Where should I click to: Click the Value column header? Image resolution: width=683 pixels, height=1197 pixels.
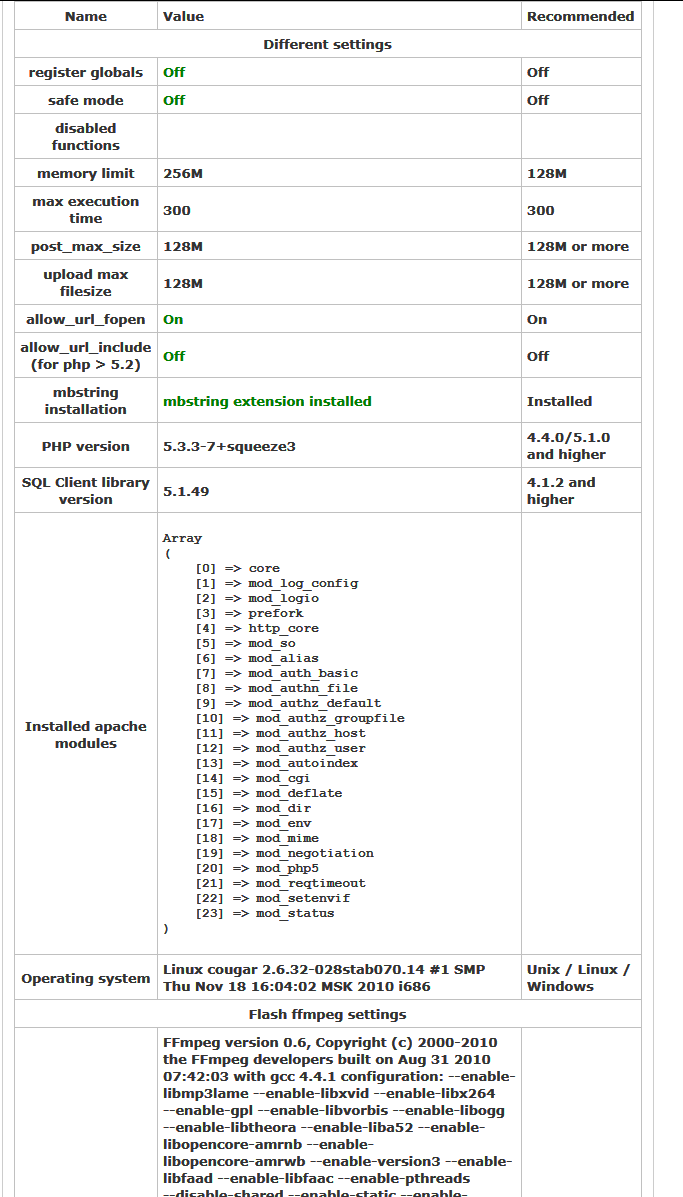tap(183, 16)
